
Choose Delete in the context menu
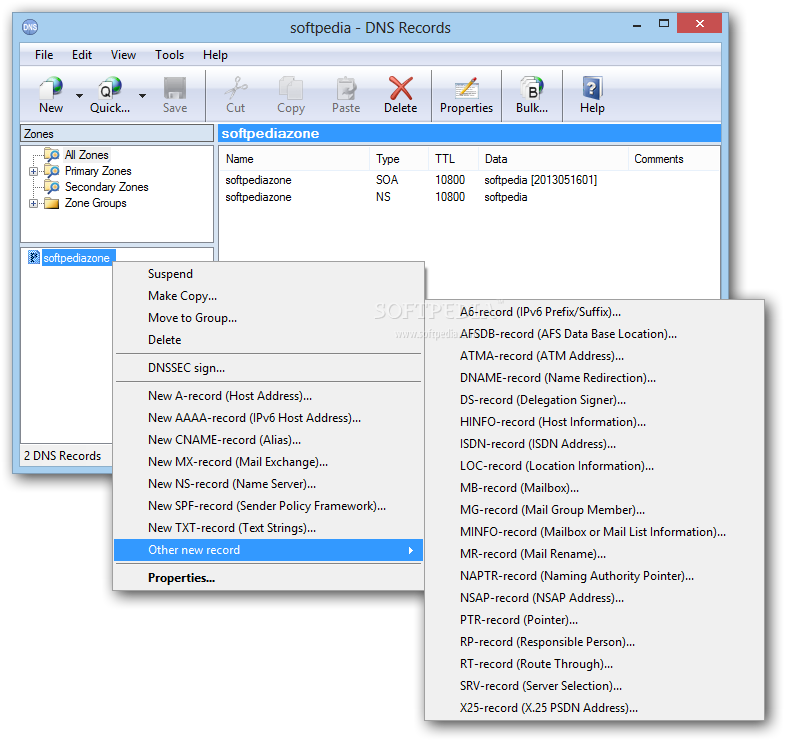(x=268, y=340)
